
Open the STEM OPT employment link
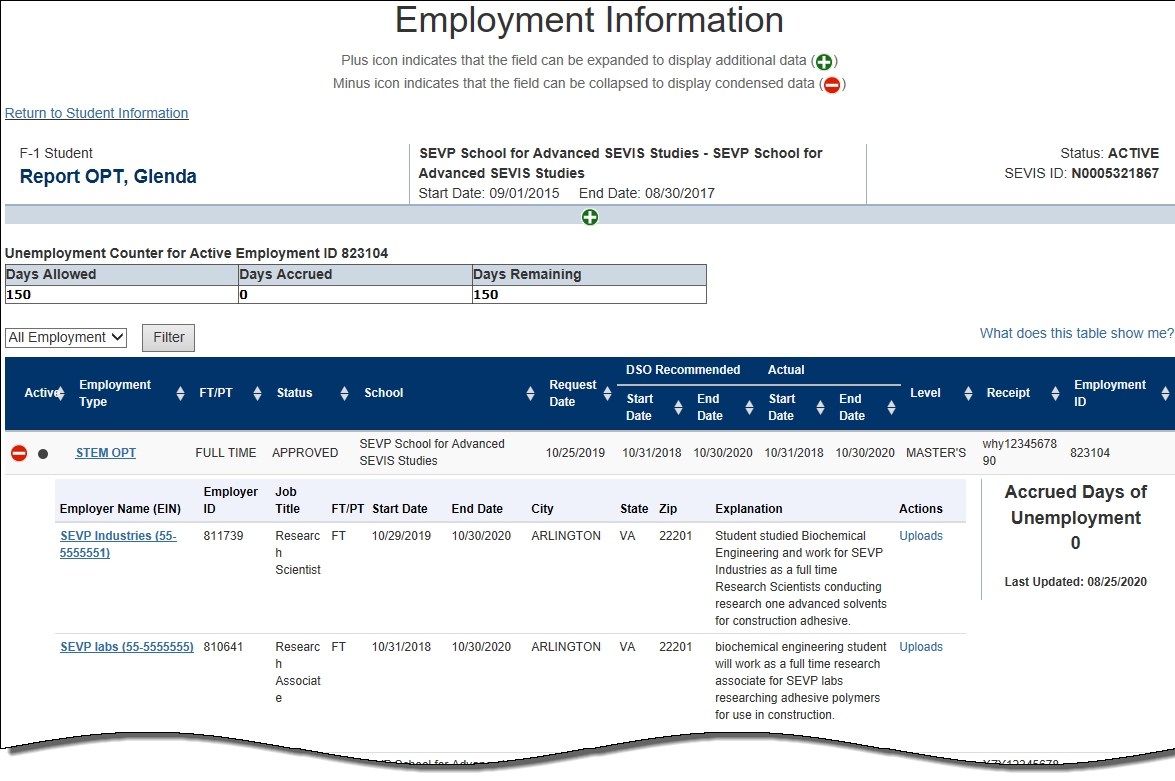coord(106,453)
